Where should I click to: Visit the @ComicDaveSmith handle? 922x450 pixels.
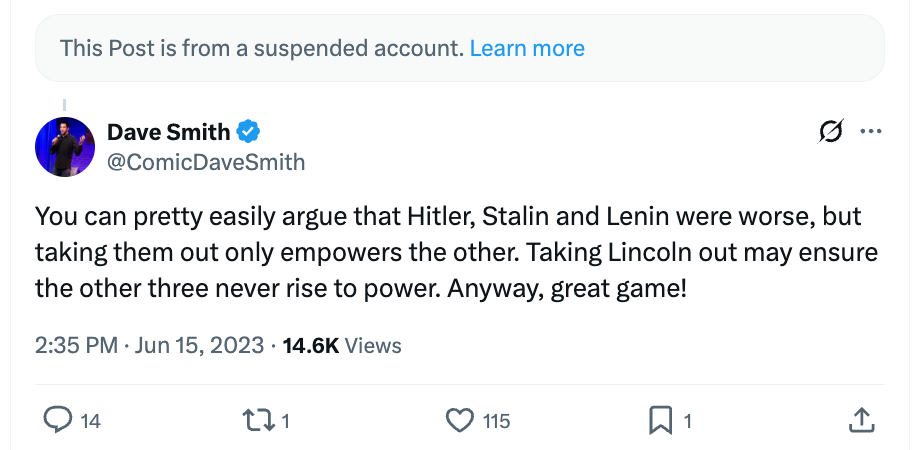pos(206,162)
